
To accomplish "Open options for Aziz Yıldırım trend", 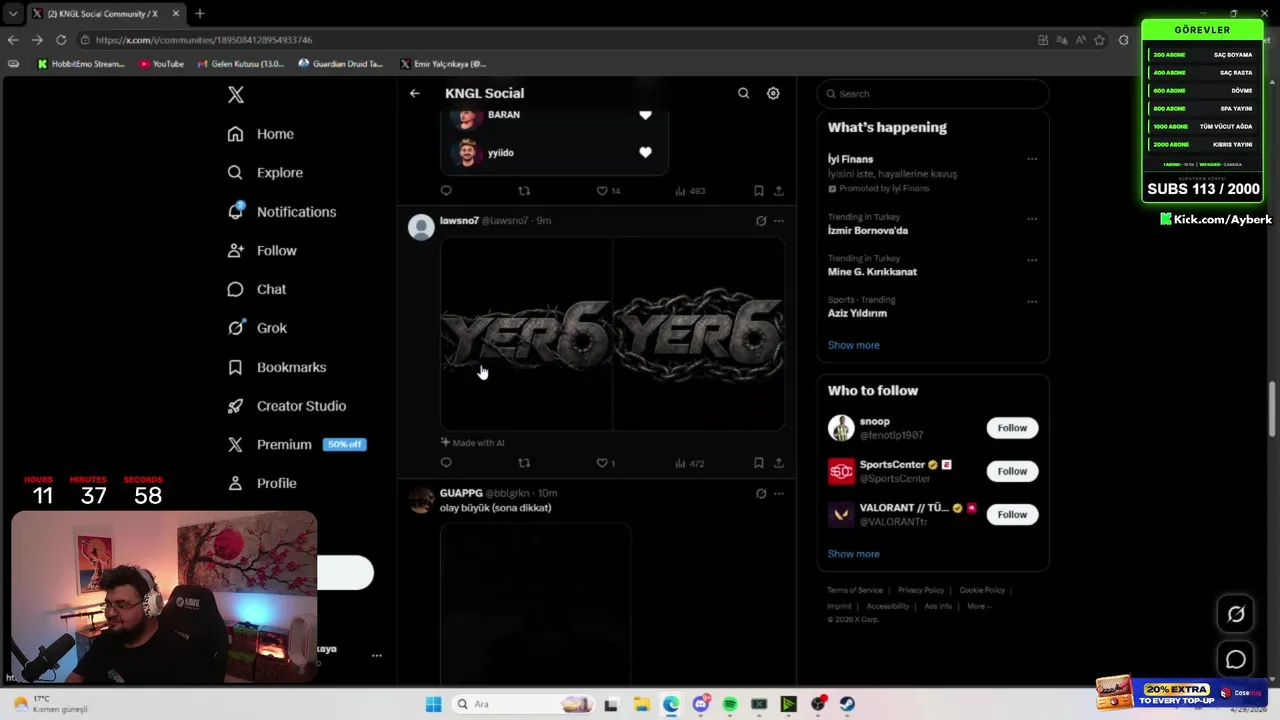I will coord(1032,301).
